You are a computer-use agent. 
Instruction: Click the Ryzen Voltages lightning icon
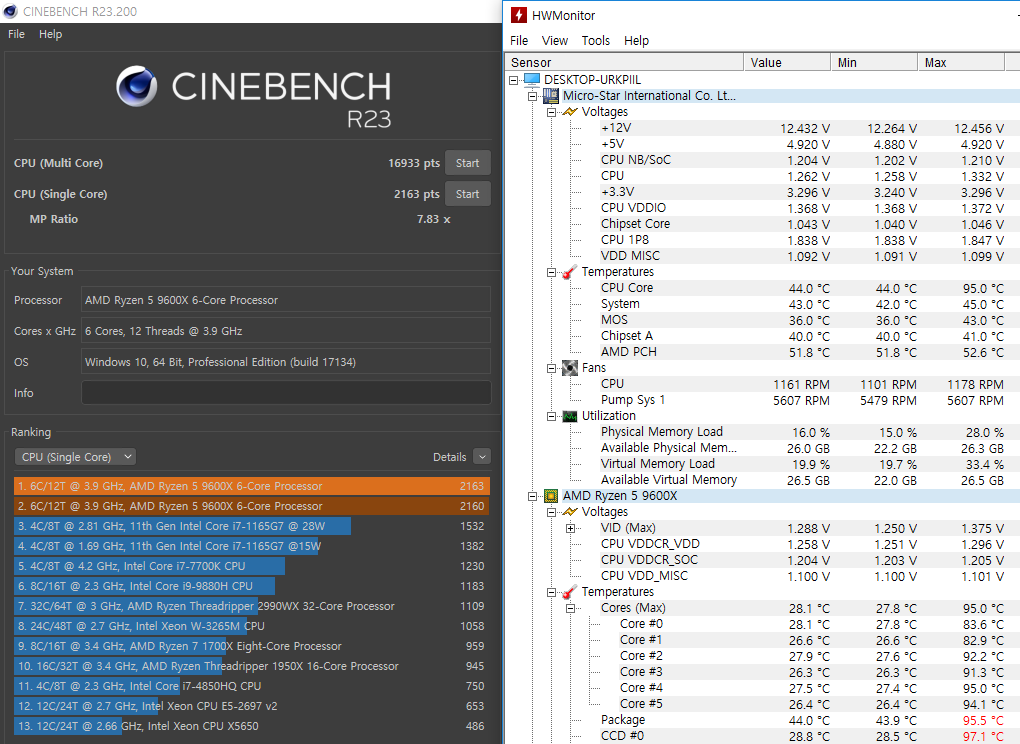pyautogui.click(x=570, y=512)
